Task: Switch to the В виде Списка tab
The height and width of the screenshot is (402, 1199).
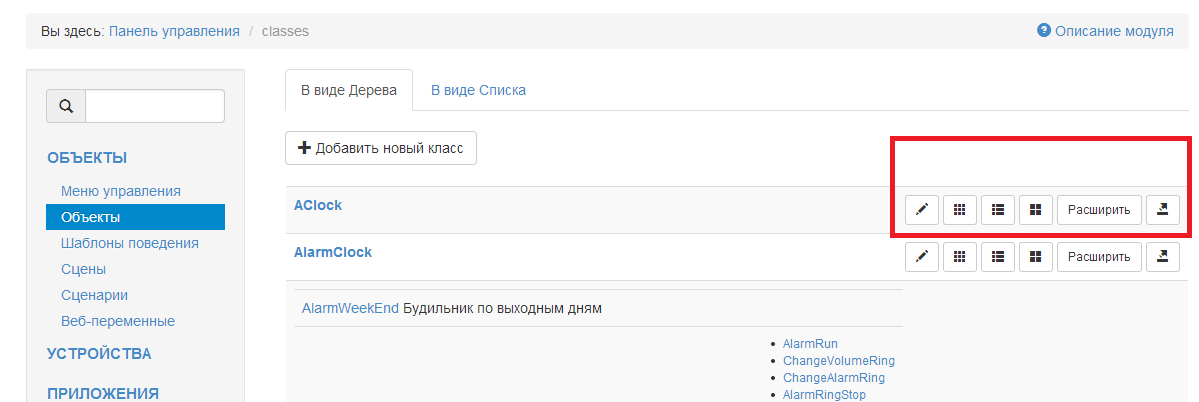Action: pos(478,90)
